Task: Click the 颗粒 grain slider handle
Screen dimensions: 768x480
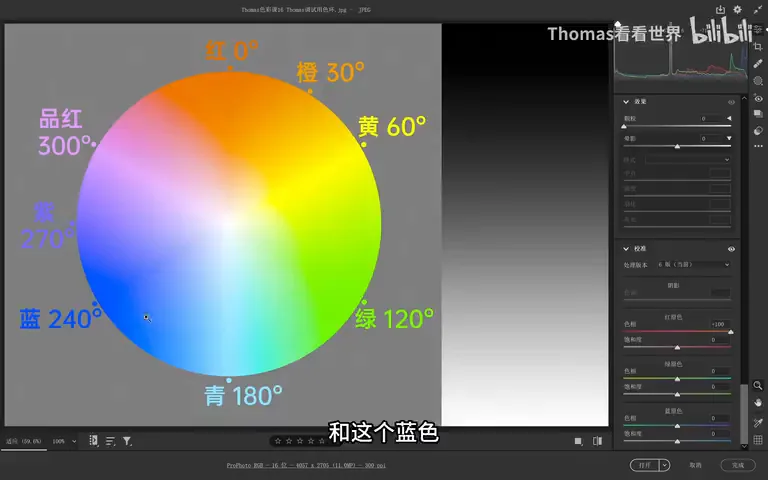Action: pyautogui.click(x=624, y=126)
